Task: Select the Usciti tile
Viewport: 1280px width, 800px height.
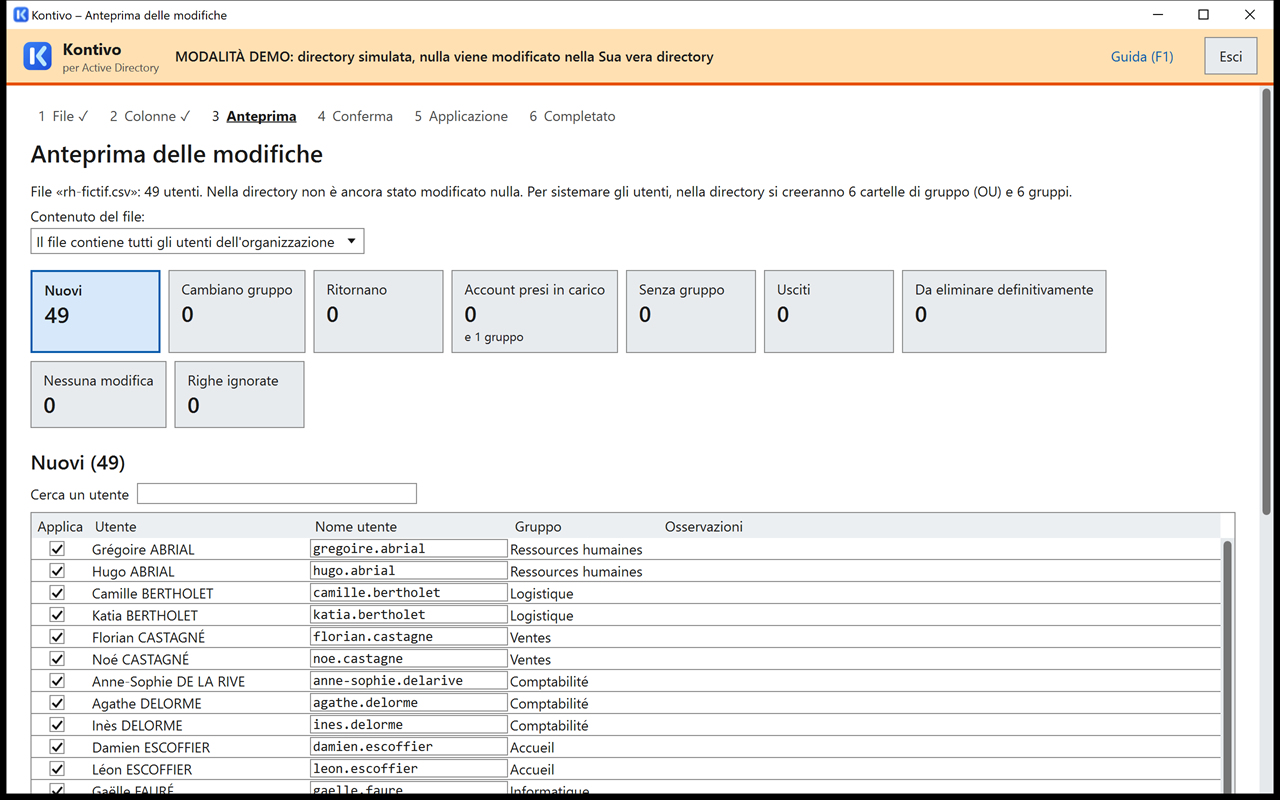Action: (829, 311)
